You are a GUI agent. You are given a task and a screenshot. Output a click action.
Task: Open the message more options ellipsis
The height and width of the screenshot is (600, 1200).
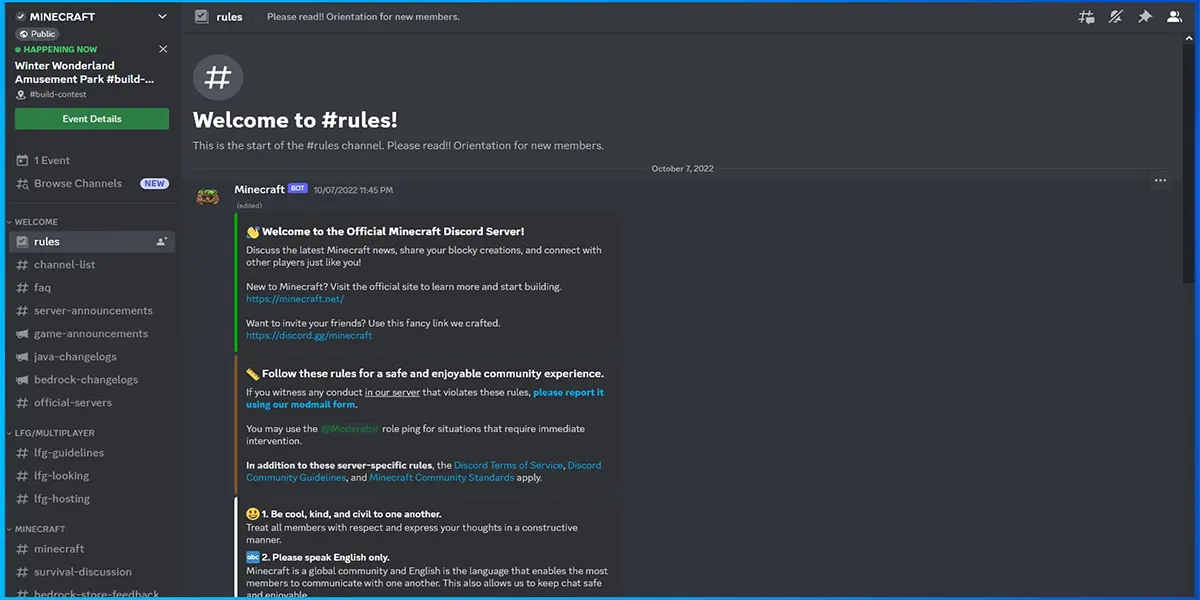[x=1160, y=181]
